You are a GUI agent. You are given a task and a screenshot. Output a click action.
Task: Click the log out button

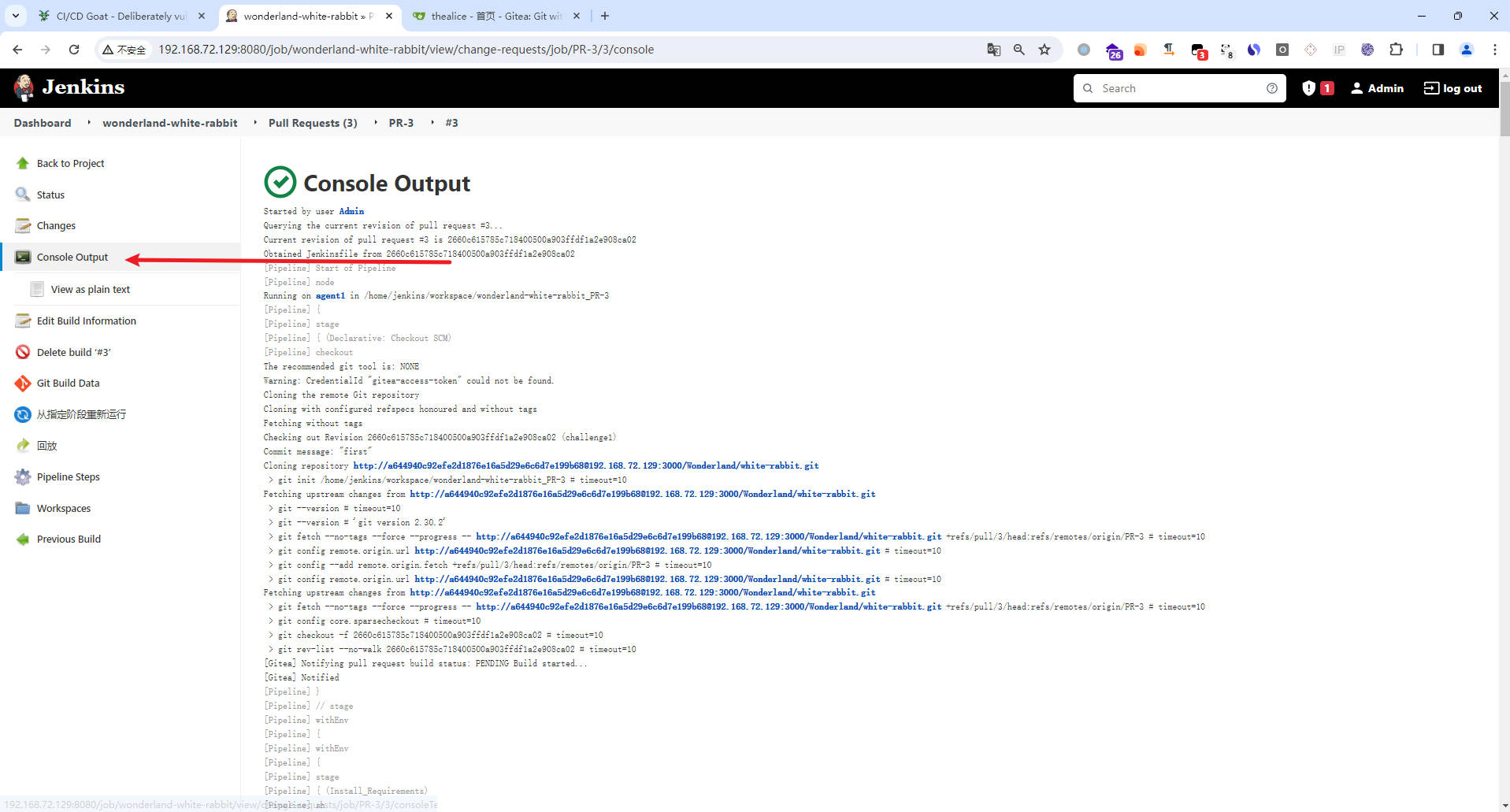coord(1453,88)
